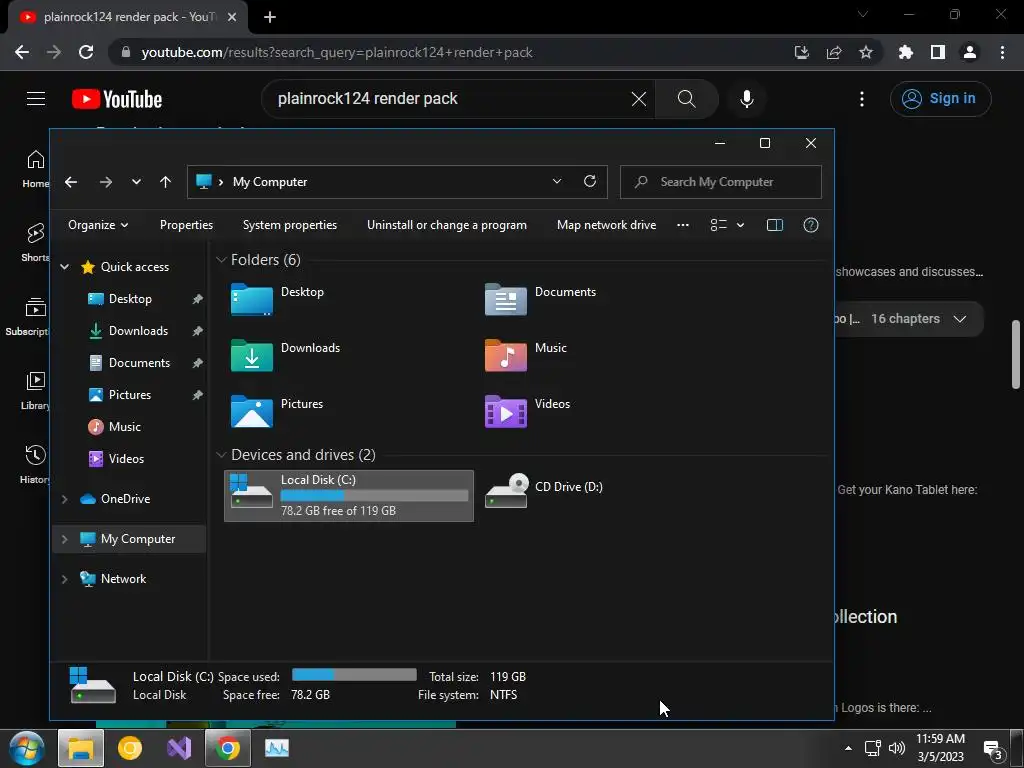Choose Map network drive
1024x768 pixels.
606,225
